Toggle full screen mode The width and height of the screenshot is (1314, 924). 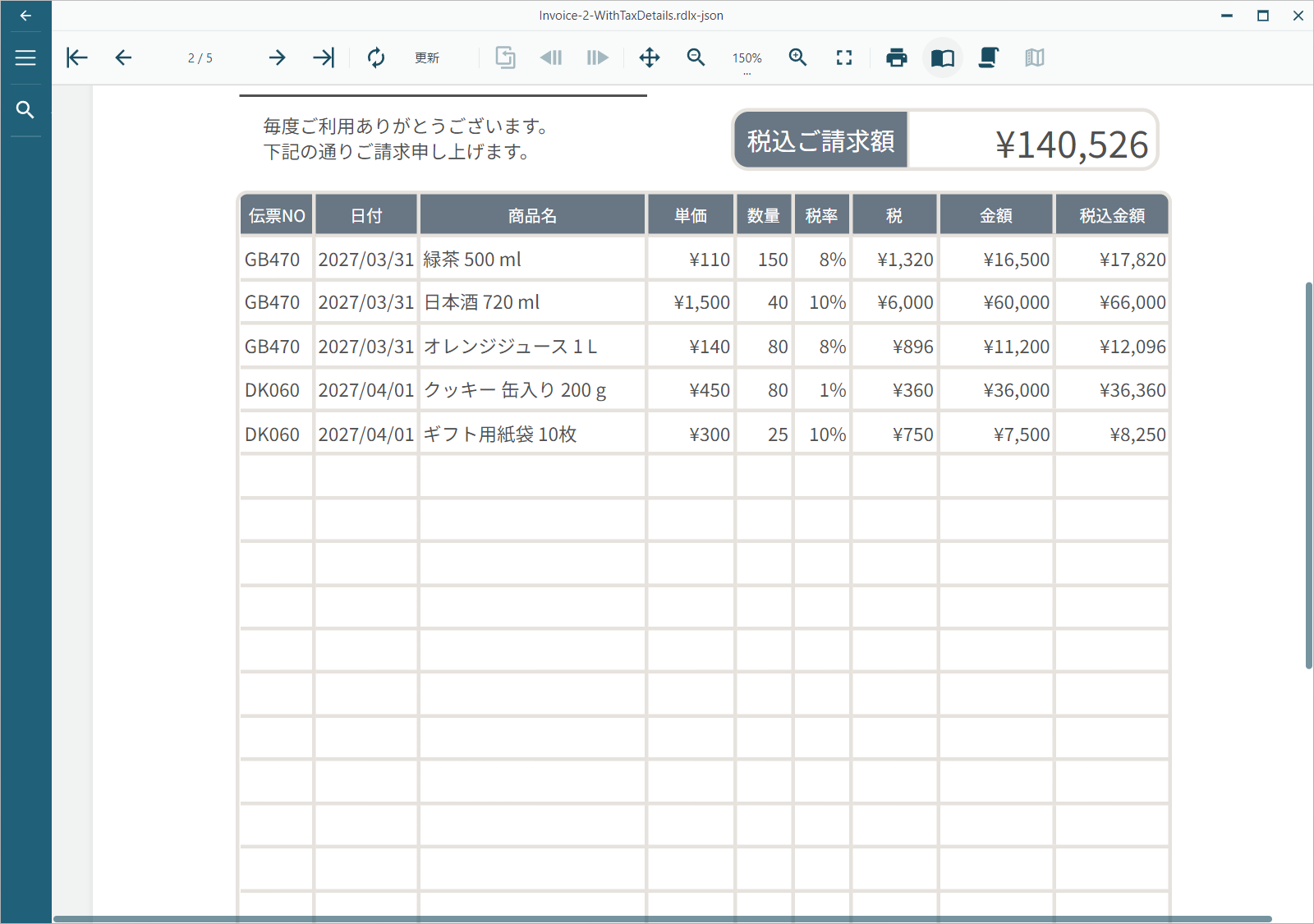pyautogui.click(x=844, y=57)
